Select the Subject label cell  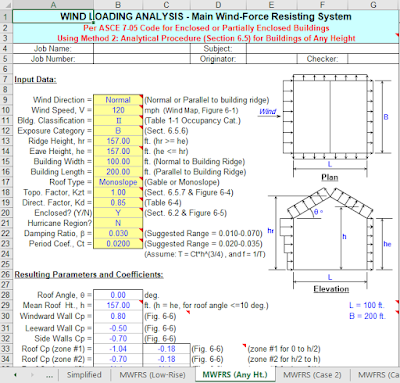tap(218, 49)
